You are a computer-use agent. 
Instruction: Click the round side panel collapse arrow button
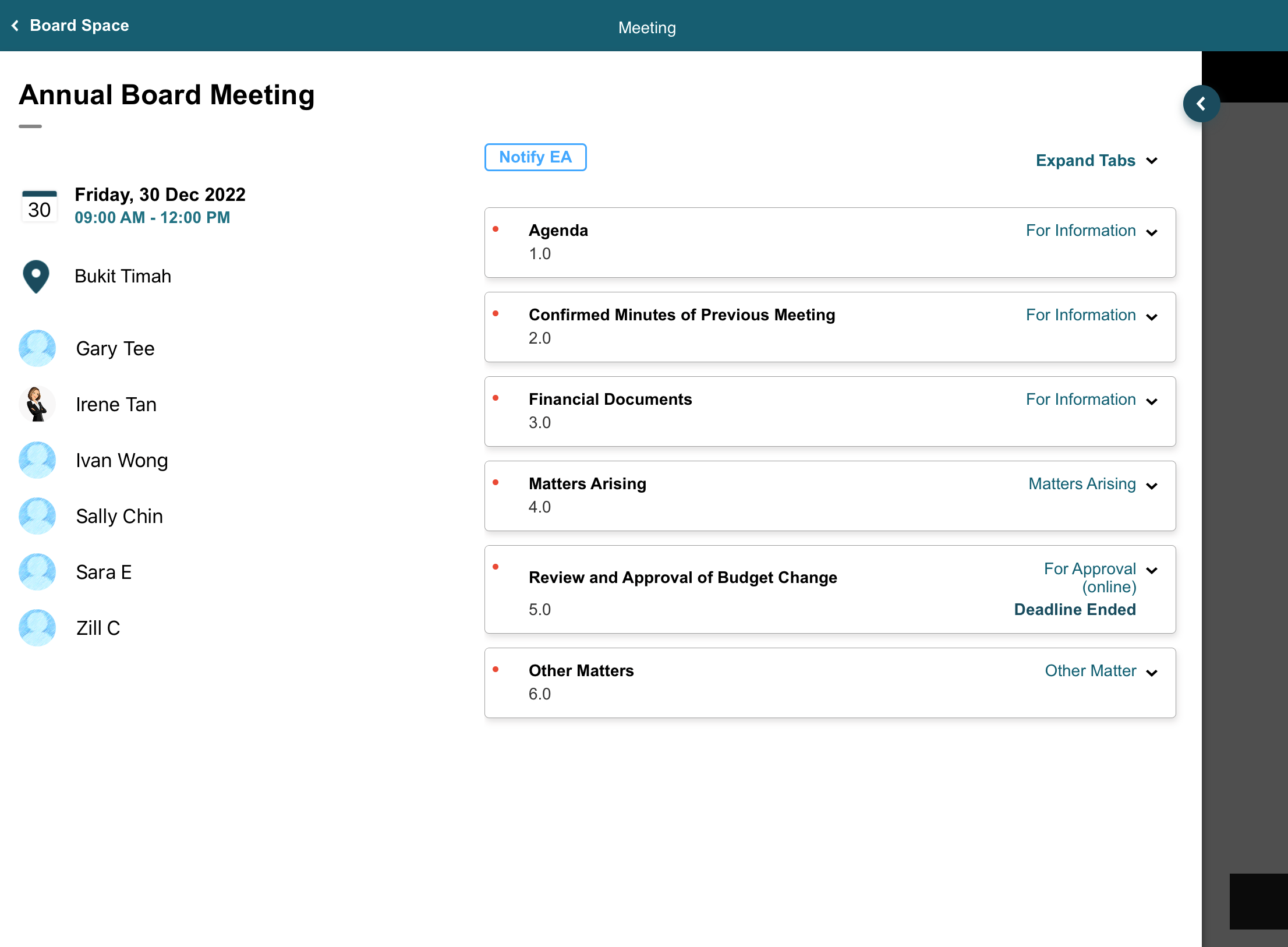[1201, 104]
